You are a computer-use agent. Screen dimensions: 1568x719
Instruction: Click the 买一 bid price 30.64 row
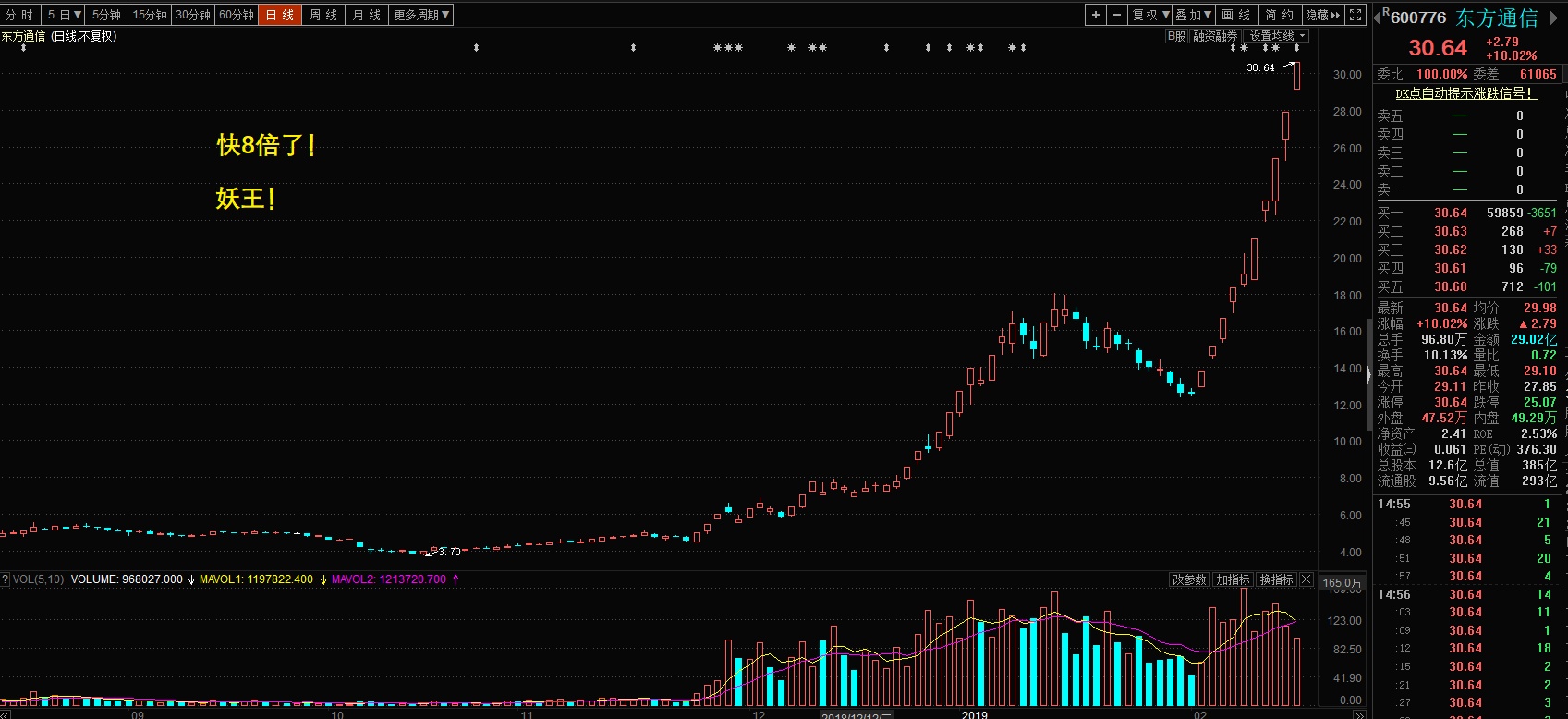pos(1466,213)
